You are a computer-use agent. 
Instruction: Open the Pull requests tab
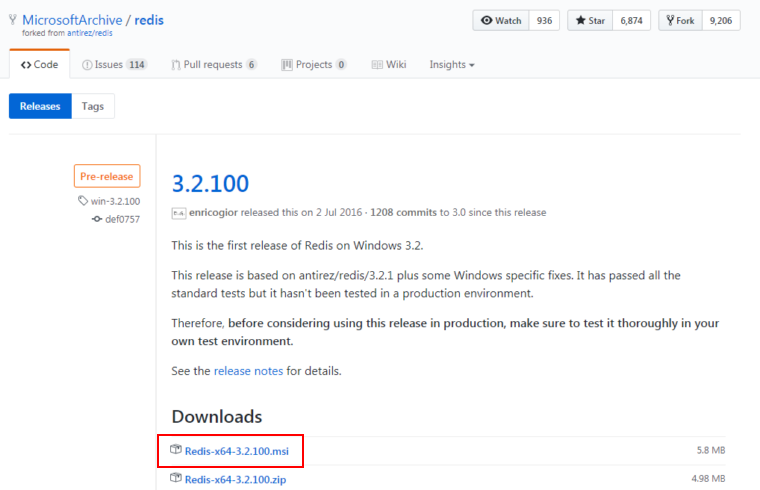coord(214,64)
